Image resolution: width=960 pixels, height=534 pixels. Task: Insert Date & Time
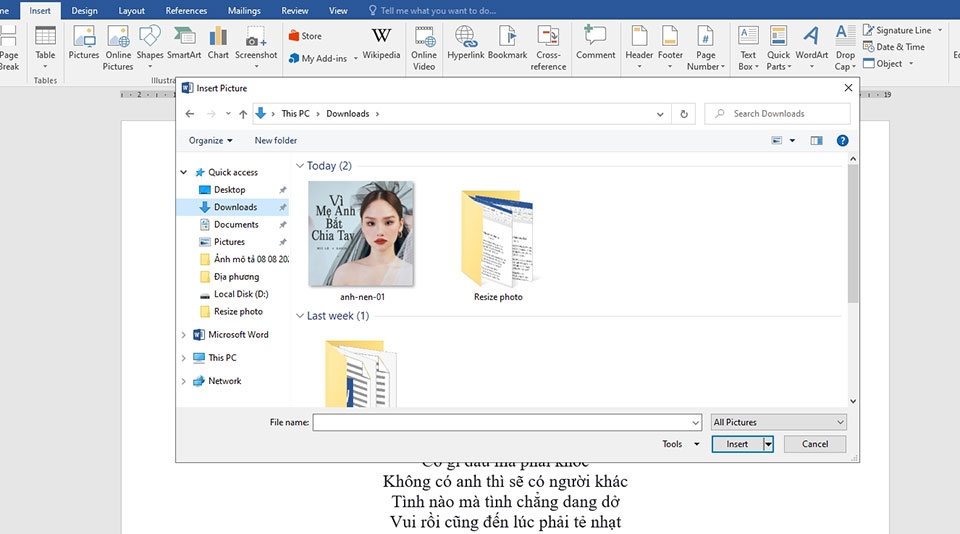pyautogui.click(x=894, y=47)
